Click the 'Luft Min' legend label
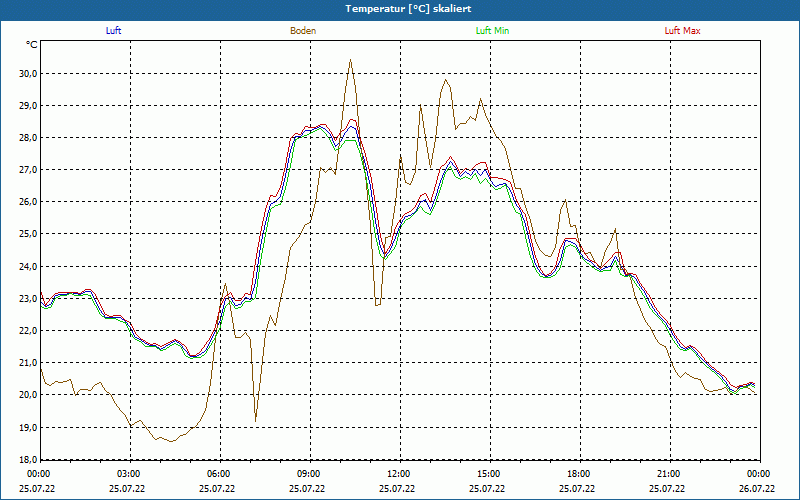800x500 pixels. 492,31
